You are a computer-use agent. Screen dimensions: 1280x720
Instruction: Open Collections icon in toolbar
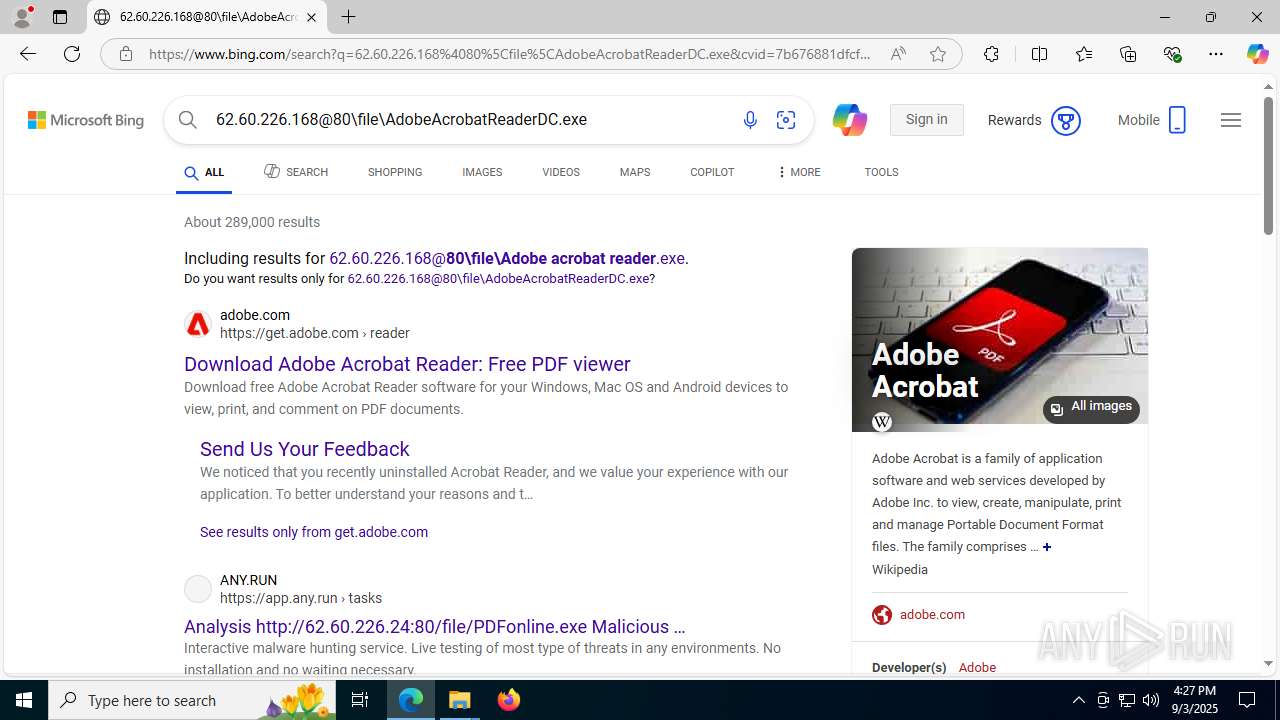coord(1128,54)
